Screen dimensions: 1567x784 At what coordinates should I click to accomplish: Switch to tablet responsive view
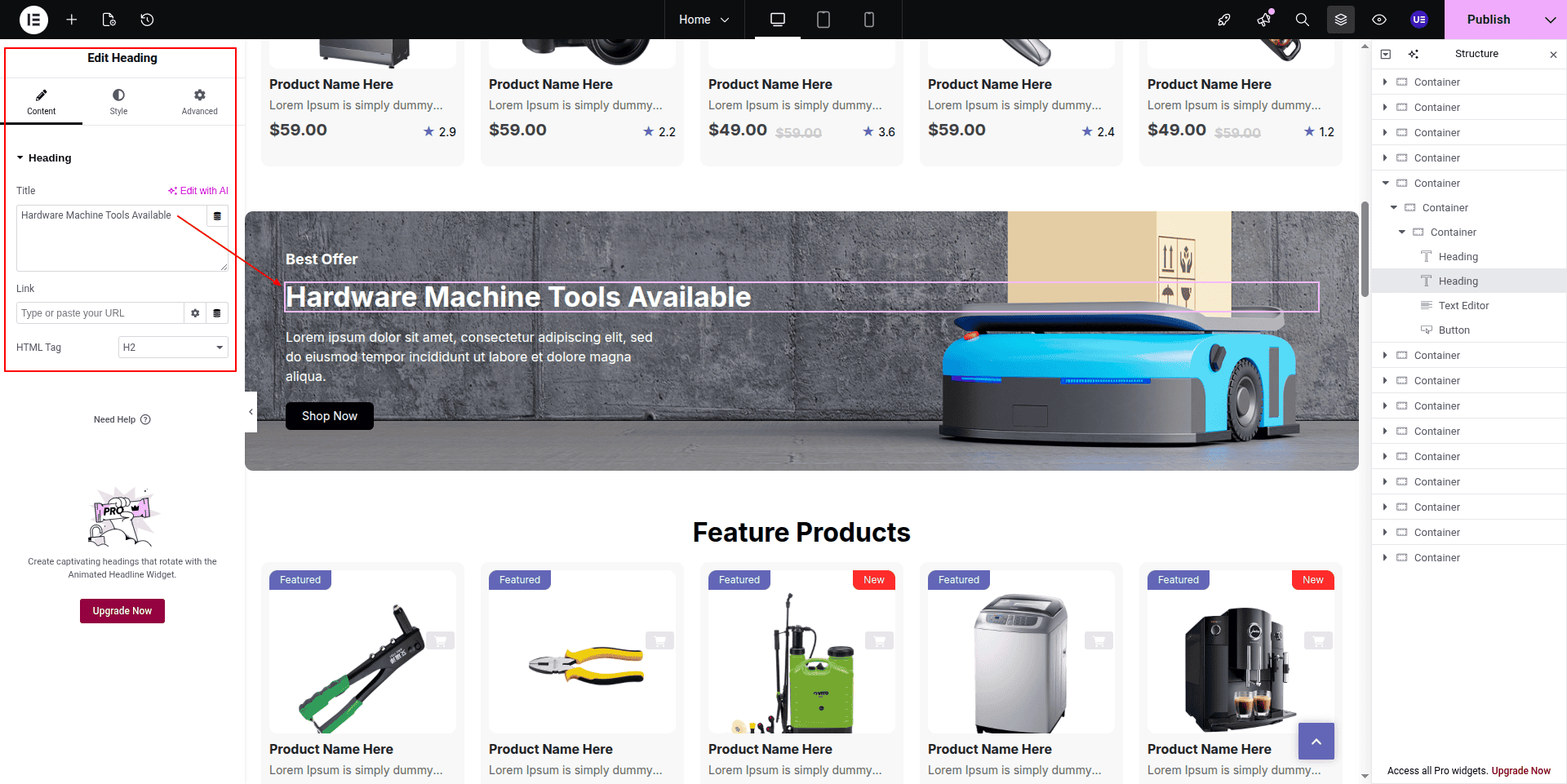point(823,20)
